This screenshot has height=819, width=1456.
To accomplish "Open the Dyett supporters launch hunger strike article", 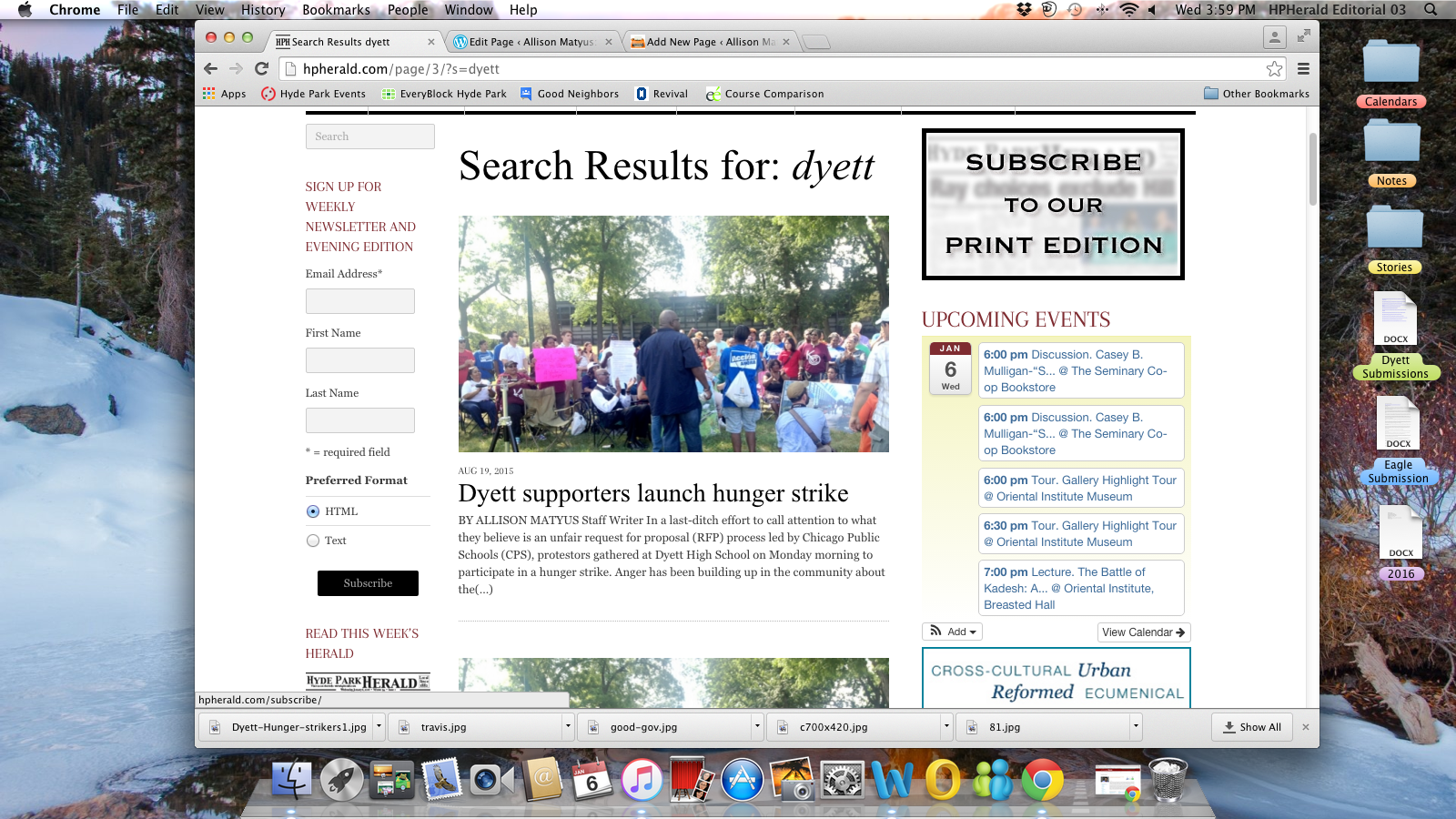I will (x=652, y=493).
